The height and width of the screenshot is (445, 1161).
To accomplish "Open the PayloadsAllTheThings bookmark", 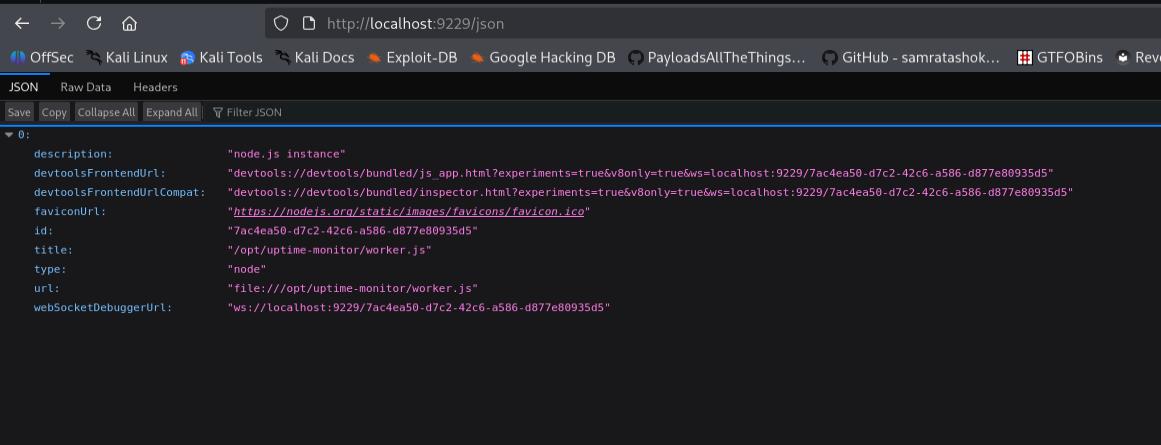I will click(717, 57).
